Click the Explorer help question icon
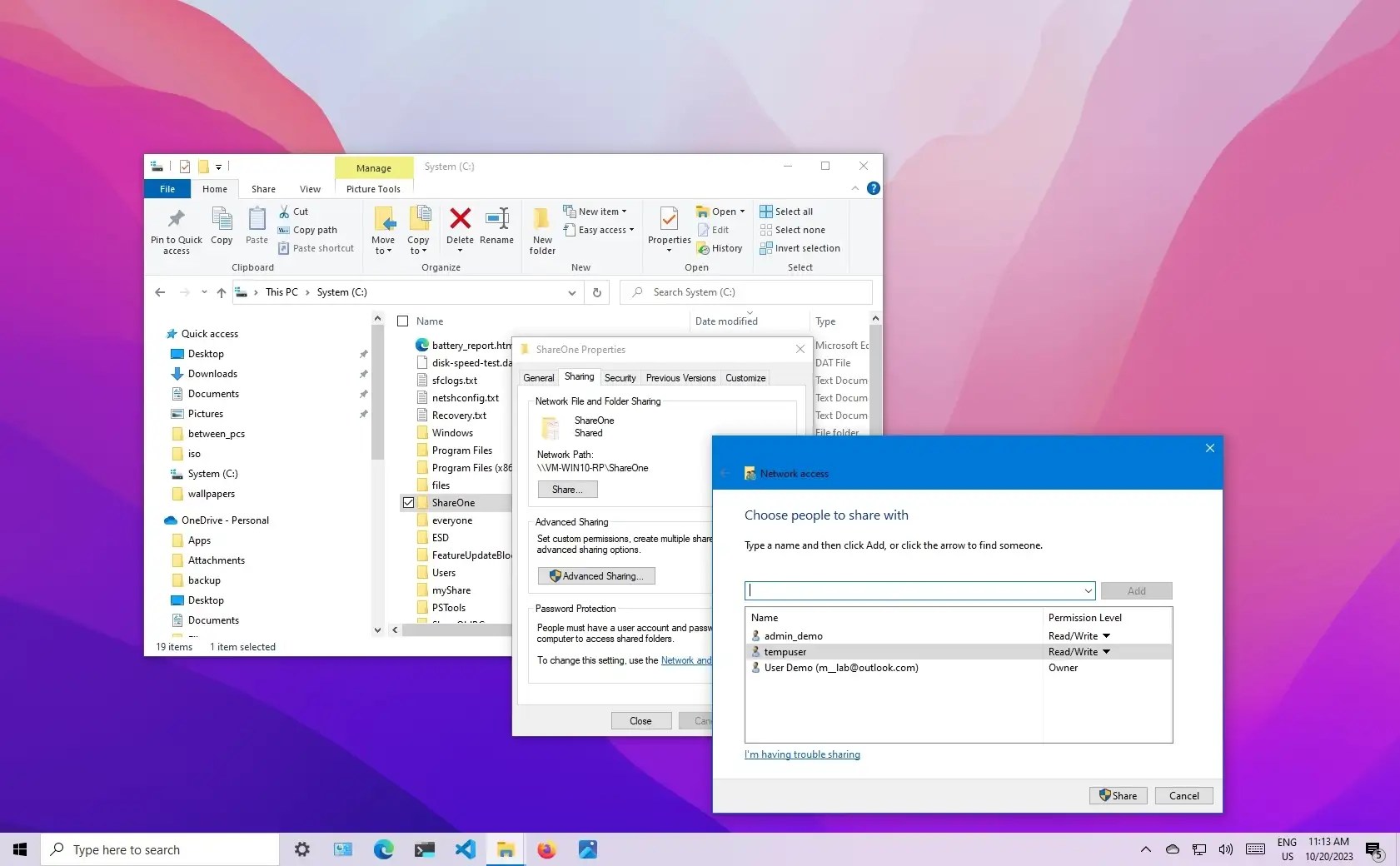This screenshot has width=1400, height=866. 873,188
